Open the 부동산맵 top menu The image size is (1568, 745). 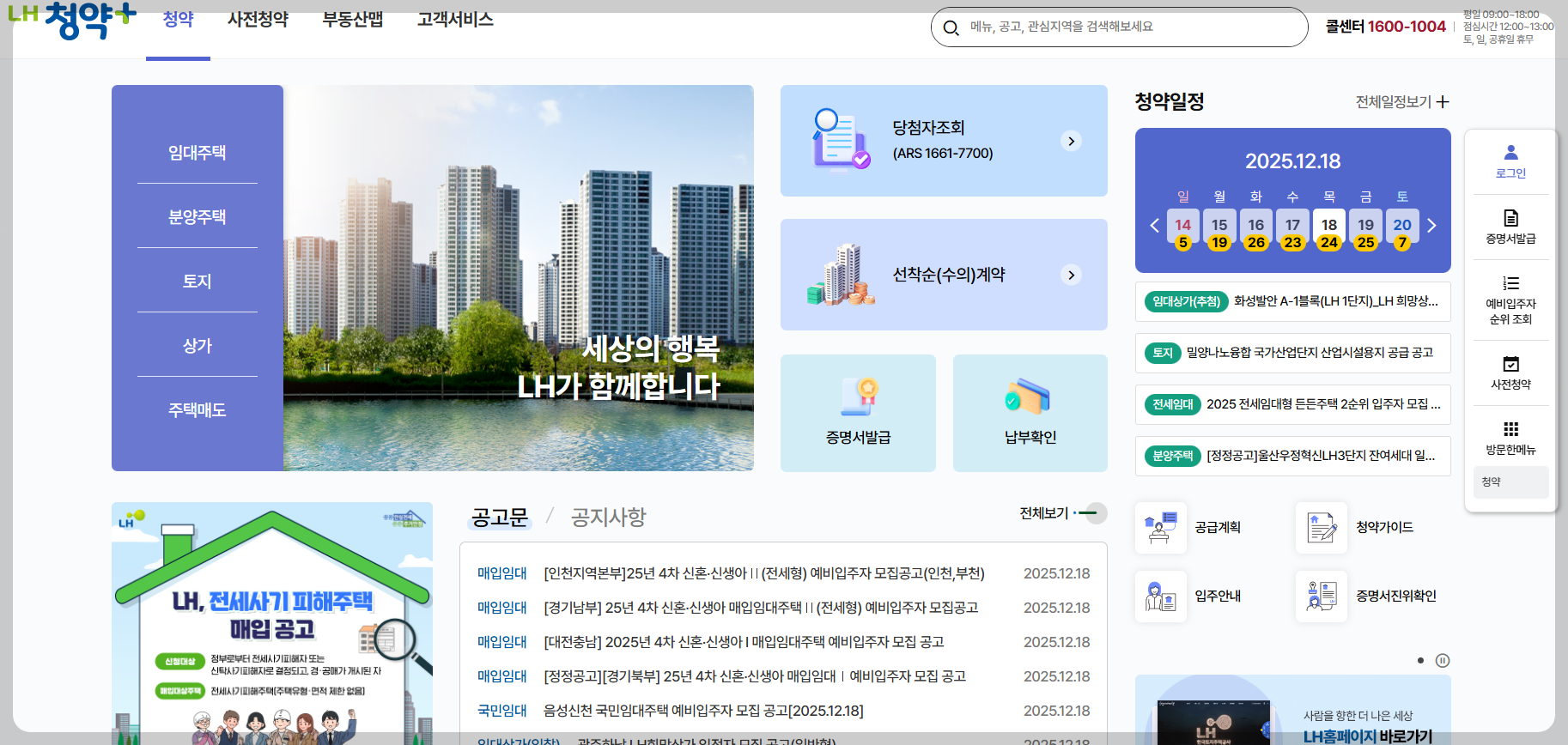pos(352,20)
